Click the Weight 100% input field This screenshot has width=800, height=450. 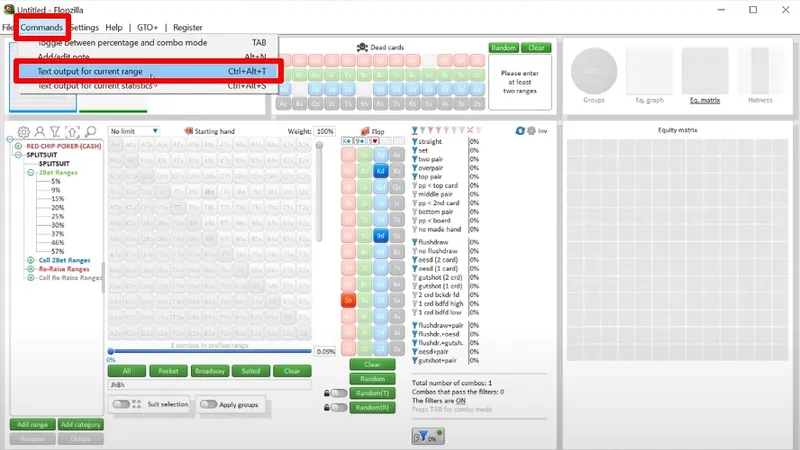(325, 131)
